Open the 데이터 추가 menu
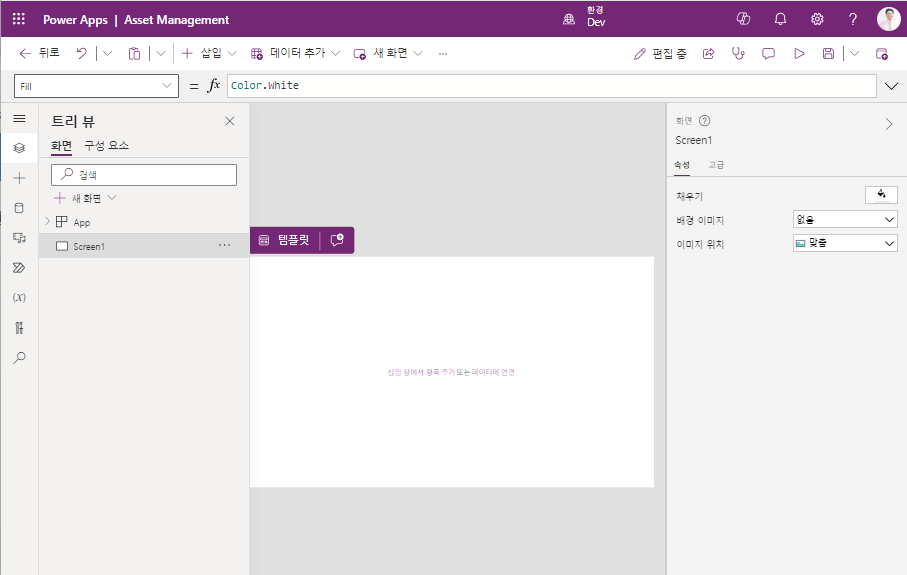Screen dimensions: 907x575 pos(295,53)
